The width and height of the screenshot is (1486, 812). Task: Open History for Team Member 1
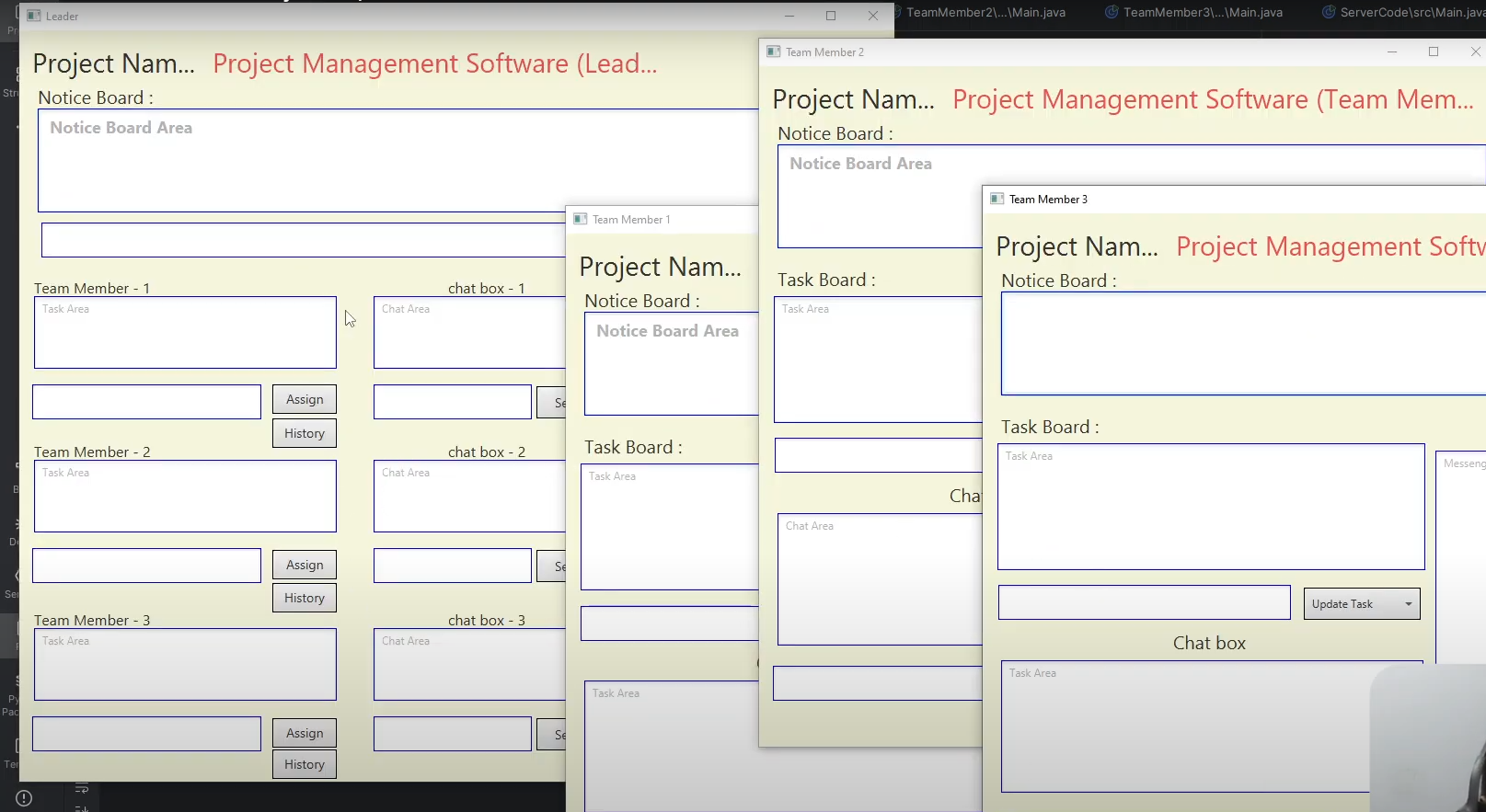coord(304,433)
